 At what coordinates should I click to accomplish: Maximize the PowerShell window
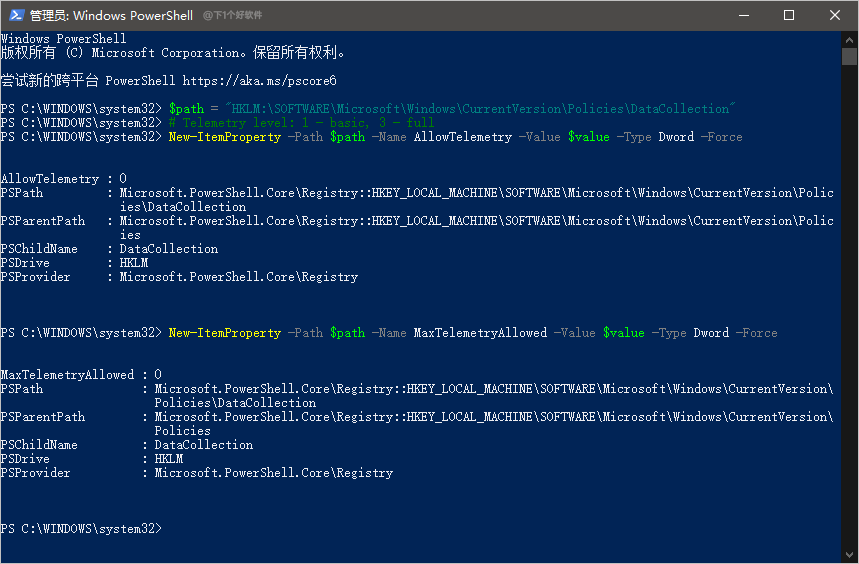tap(789, 15)
